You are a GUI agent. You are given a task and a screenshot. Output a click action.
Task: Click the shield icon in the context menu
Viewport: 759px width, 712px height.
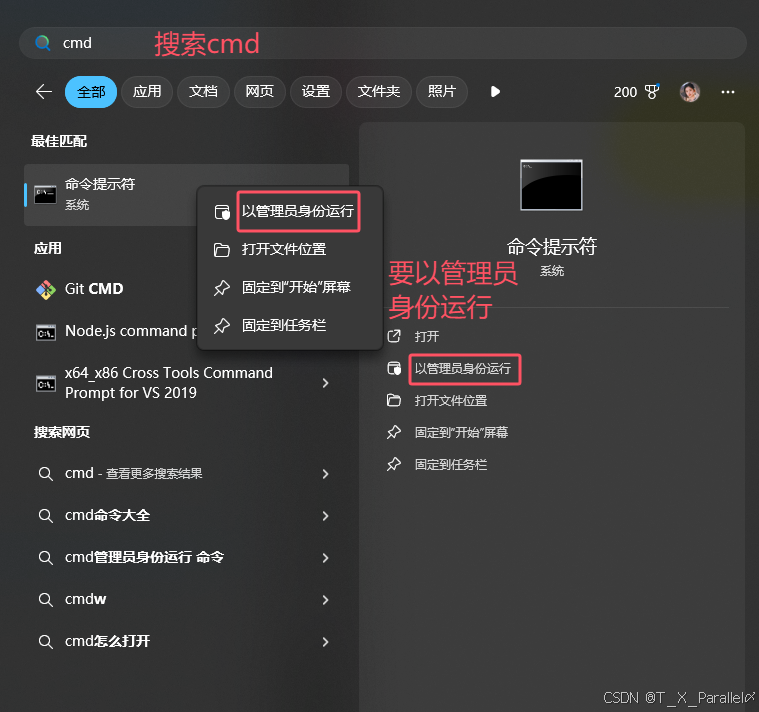tap(222, 212)
